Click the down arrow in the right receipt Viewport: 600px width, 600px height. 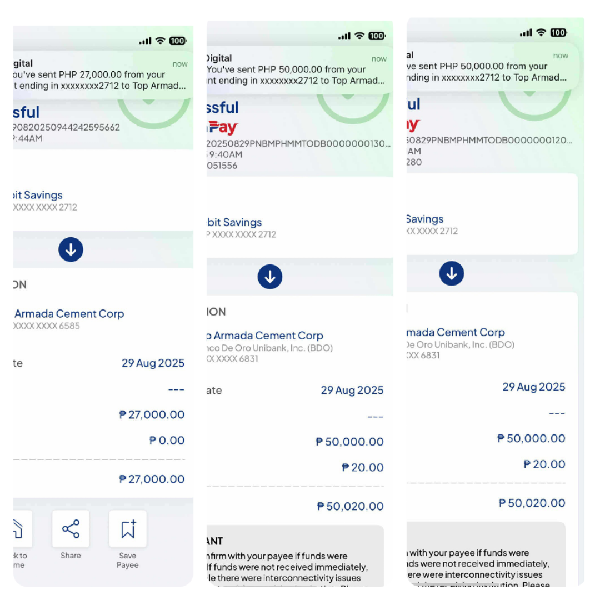coord(452,273)
